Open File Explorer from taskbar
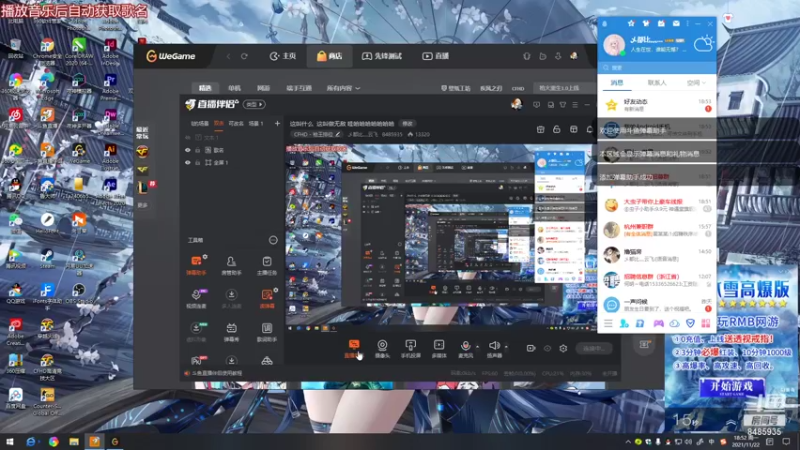 click(x=74, y=441)
